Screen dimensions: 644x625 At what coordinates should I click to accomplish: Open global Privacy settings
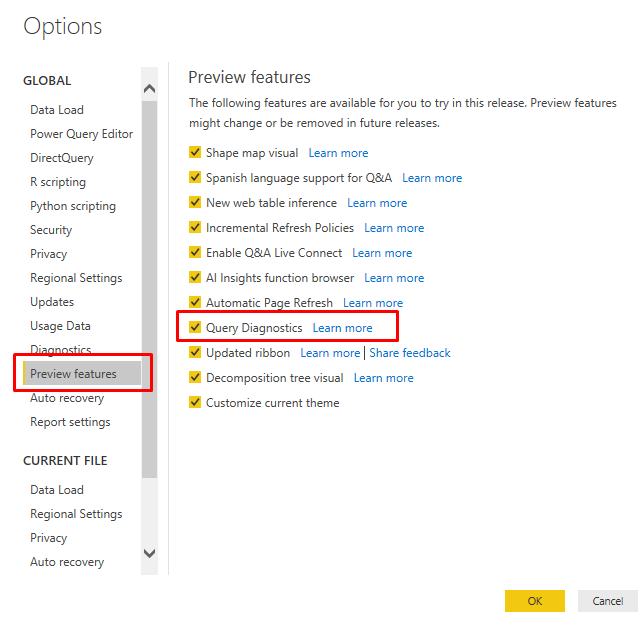[48, 254]
